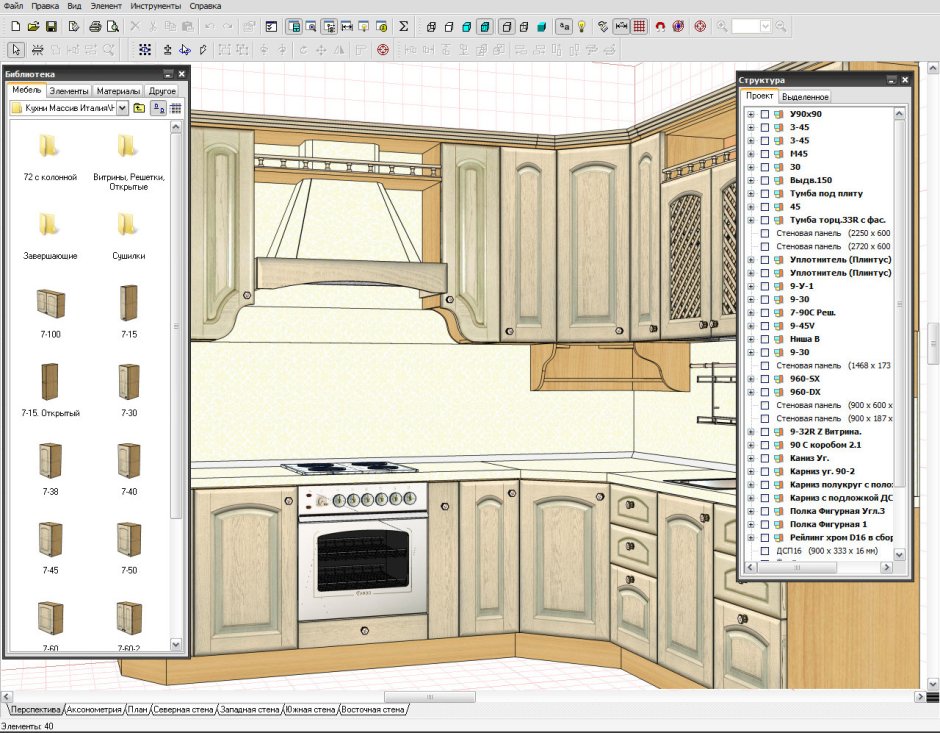Image resolution: width=940 pixels, height=733 pixels.
Task: Toggle the red grid icon in toolbar
Action: pyautogui.click(x=639, y=25)
